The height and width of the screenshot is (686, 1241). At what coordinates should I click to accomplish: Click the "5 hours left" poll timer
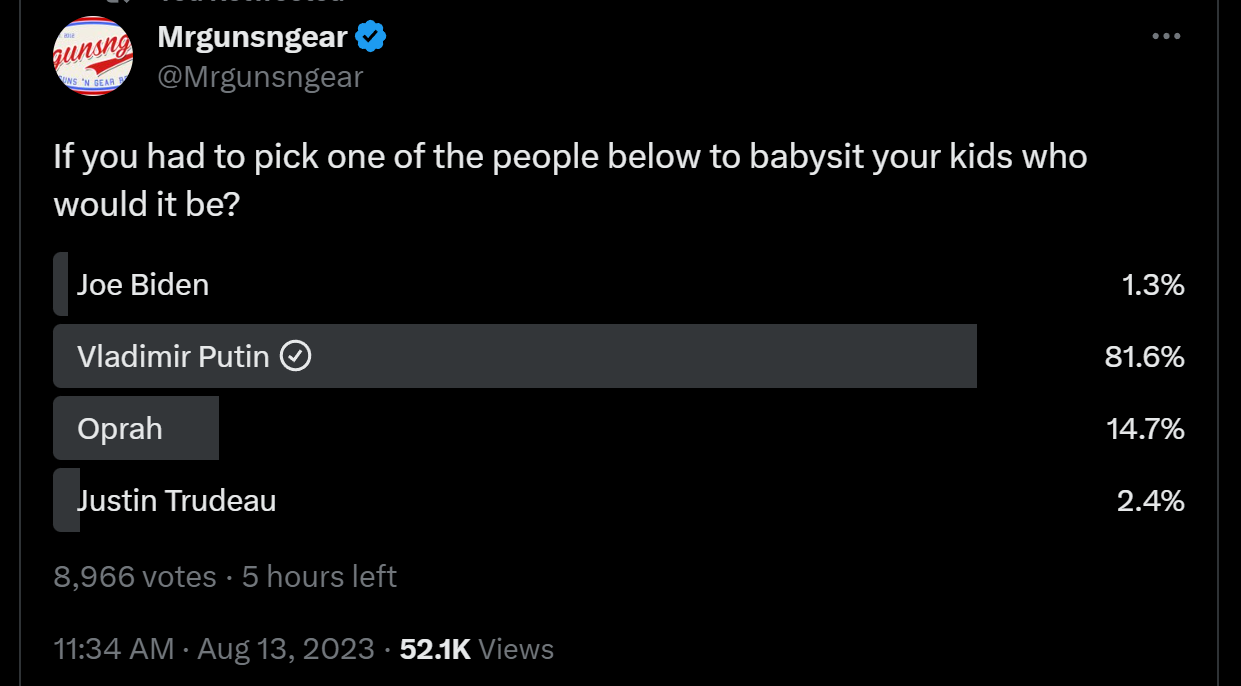(x=319, y=577)
